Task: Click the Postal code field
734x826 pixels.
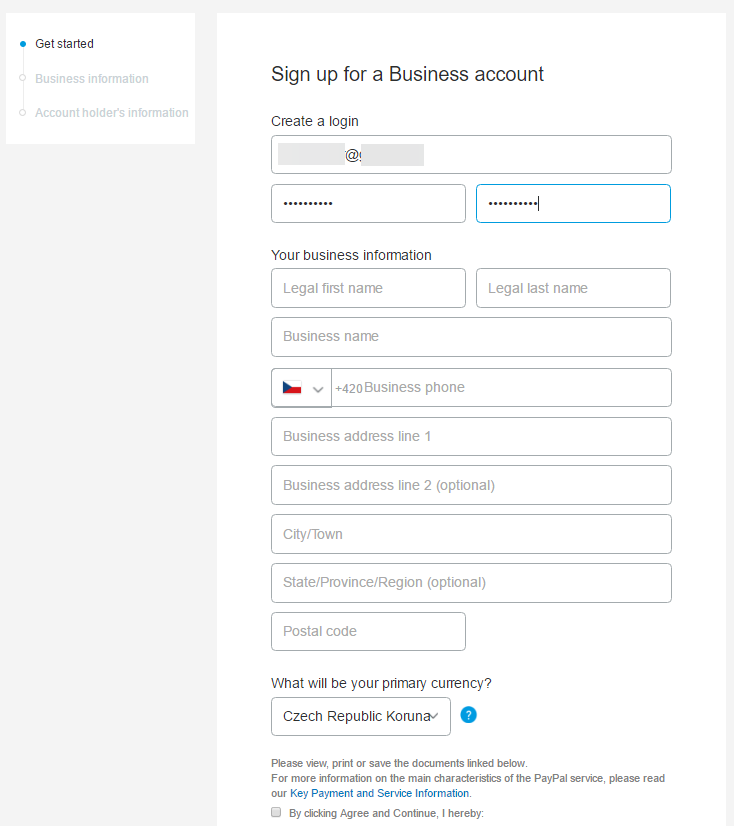Action: 368,632
